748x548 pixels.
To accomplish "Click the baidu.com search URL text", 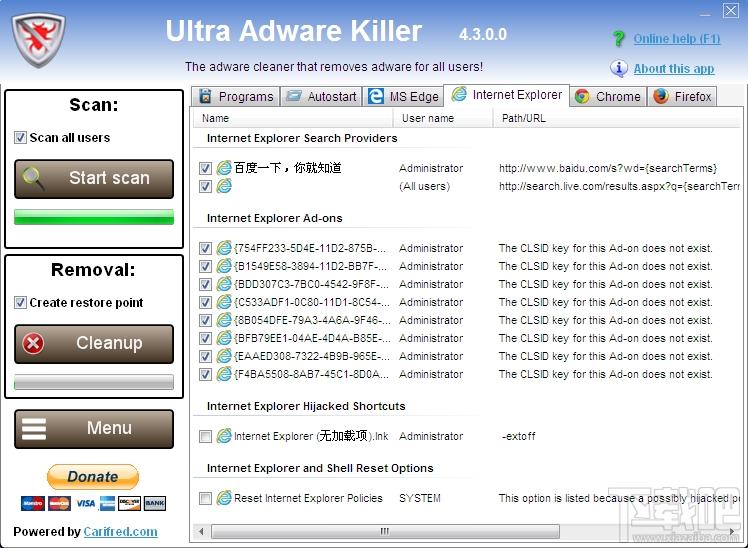I will click(x=608, y=168).
